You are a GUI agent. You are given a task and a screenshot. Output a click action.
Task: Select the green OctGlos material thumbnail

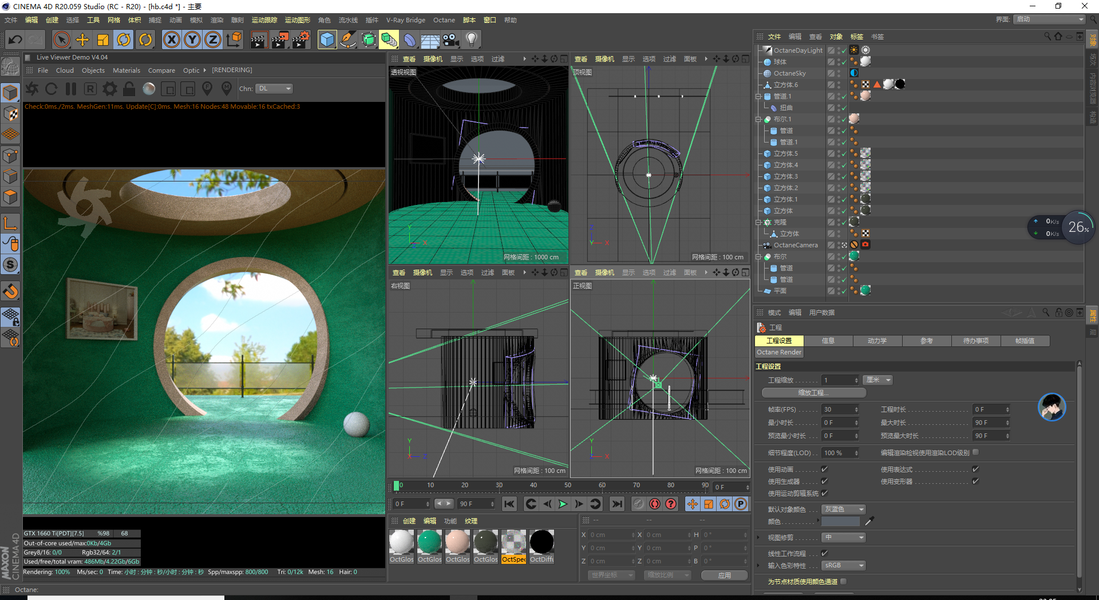(430, 546)
